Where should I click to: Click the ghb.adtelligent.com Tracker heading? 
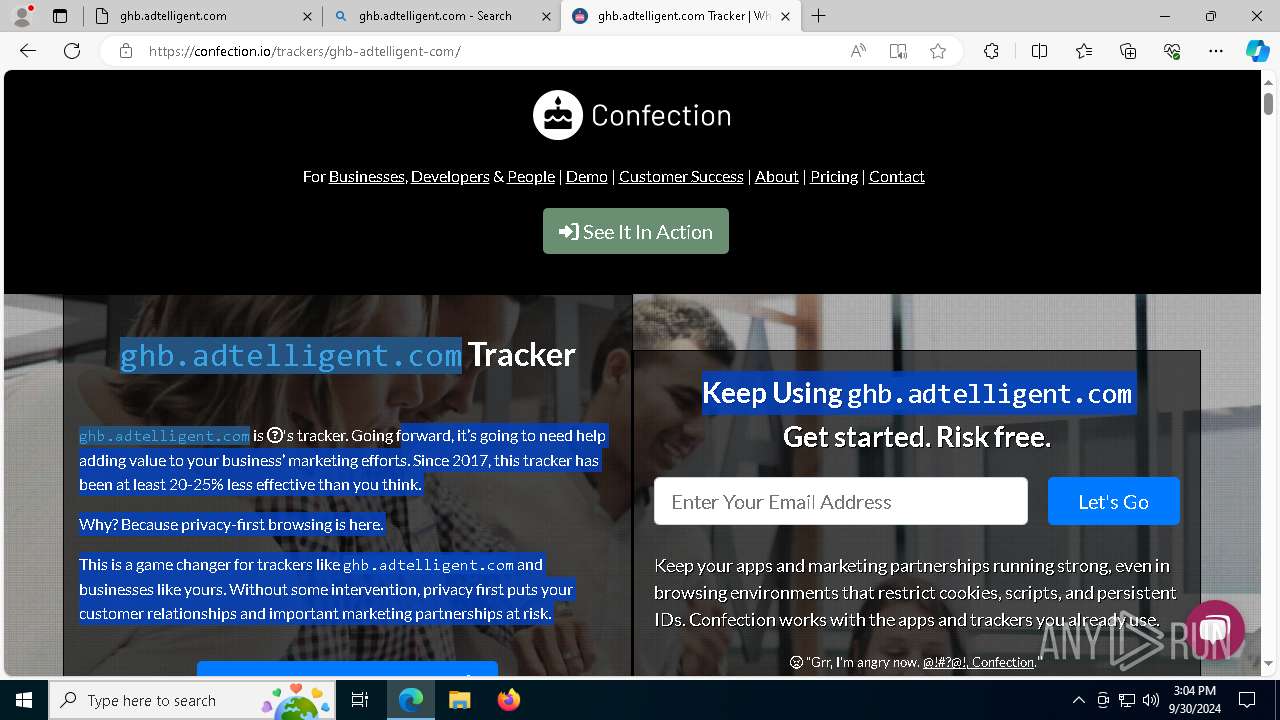tap(347, 354)
